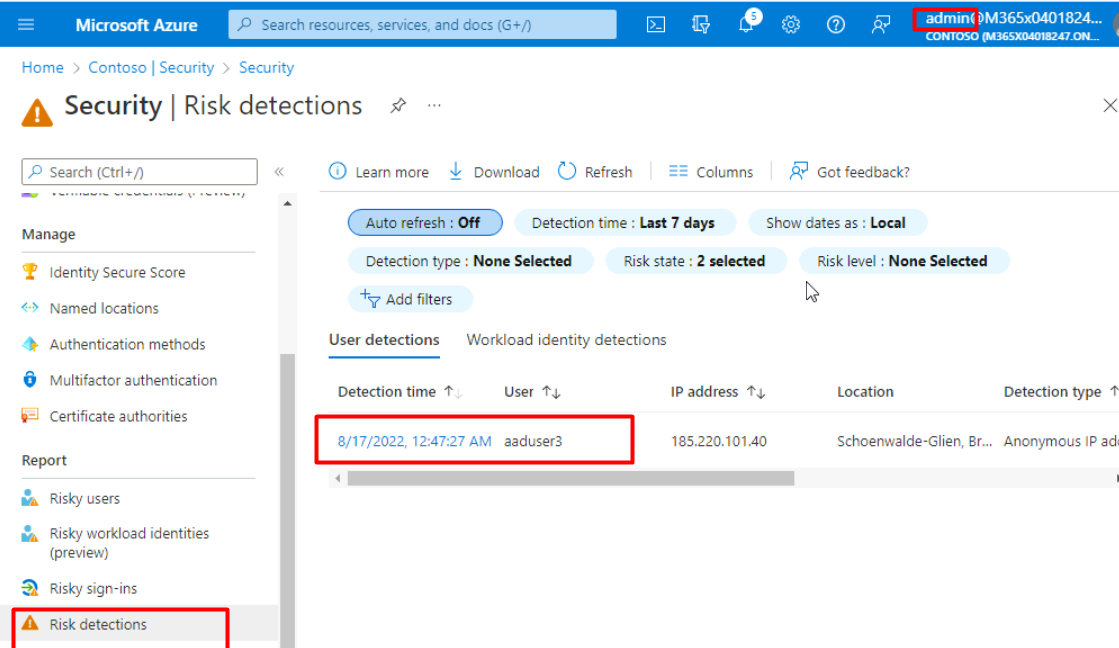
Task: Open the Columns chooser
Action: [x=711, y=171]
